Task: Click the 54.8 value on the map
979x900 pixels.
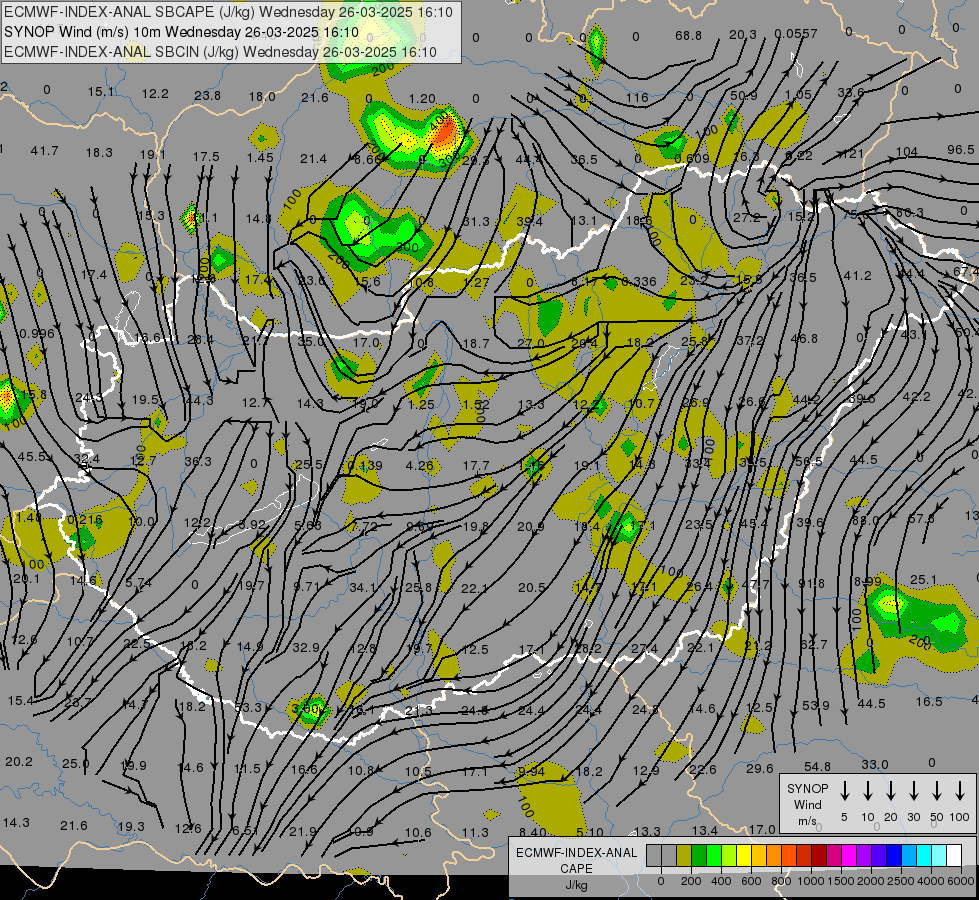Action: click(x=817, y=766)
